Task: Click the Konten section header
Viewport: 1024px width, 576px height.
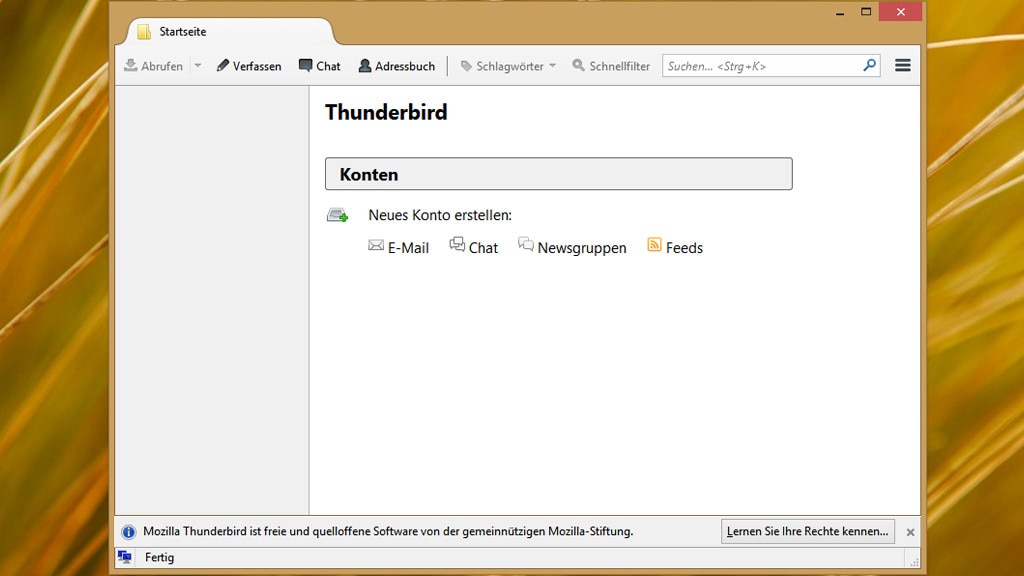Action: [x=558, y=174]
